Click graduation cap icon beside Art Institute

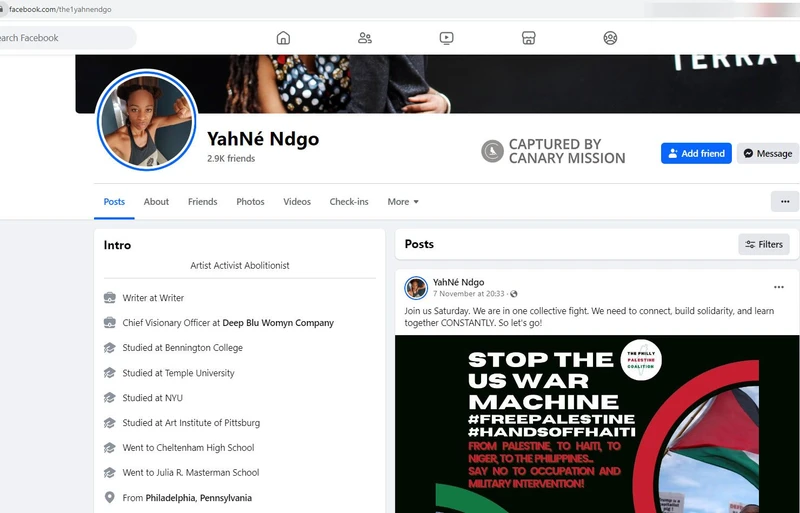click(x=110, y=423)
